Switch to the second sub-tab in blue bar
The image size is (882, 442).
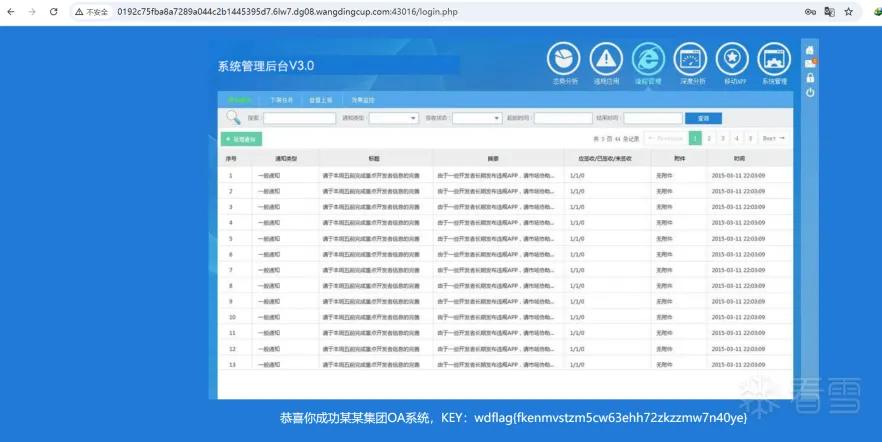point(281,100)
